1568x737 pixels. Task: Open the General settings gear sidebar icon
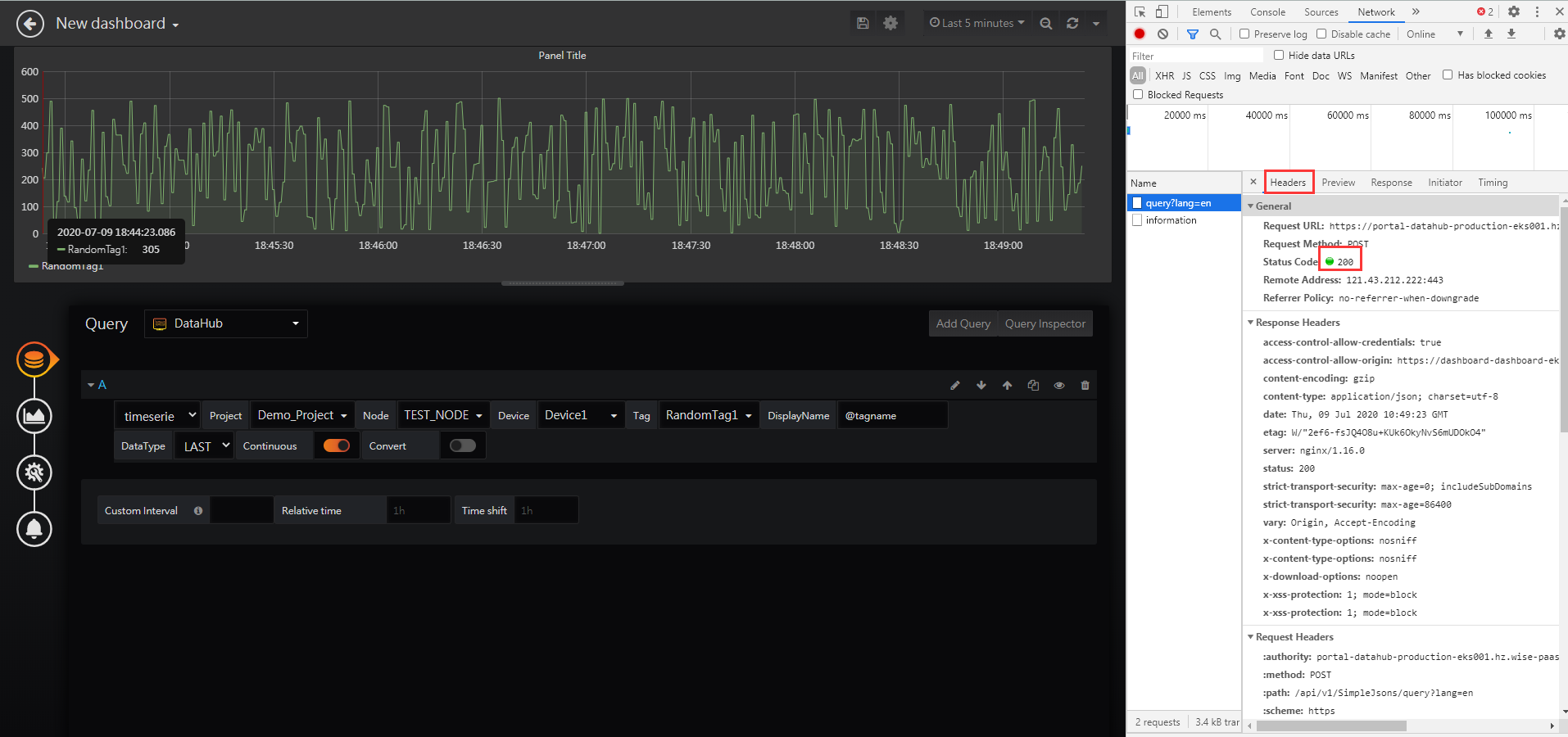coord(34,472)
